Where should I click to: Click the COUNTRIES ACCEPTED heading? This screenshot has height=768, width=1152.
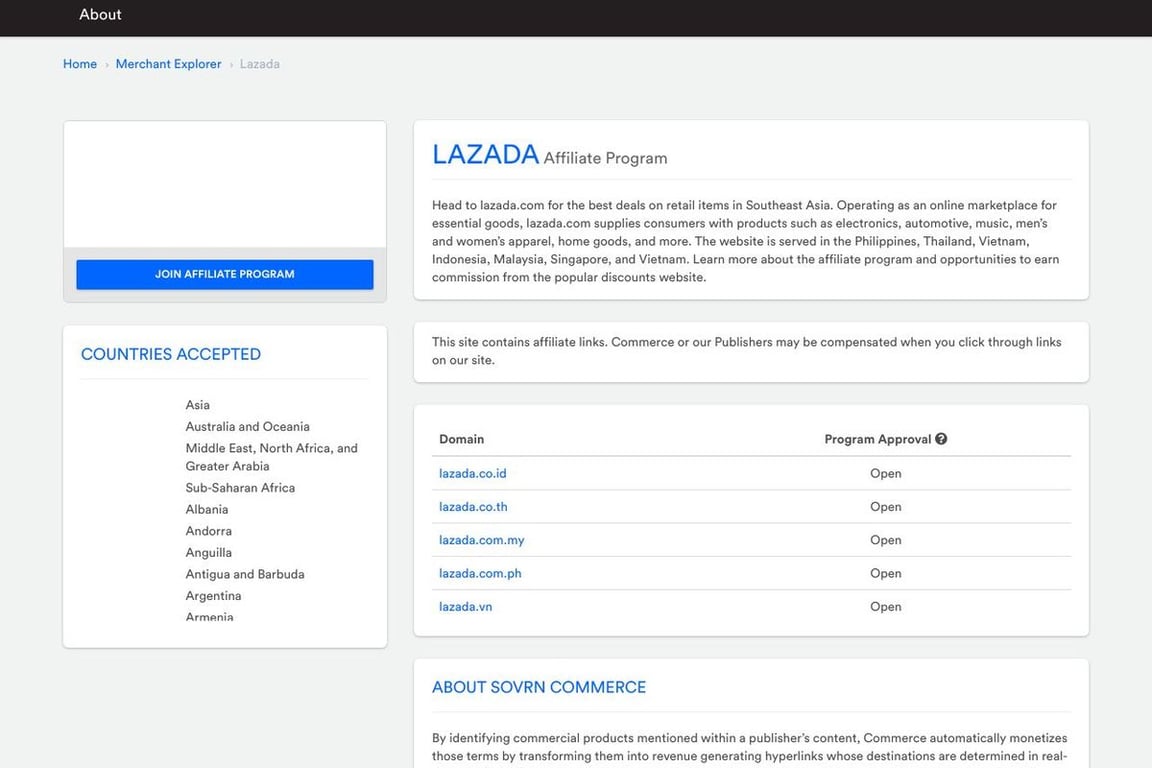pos(170,353)
